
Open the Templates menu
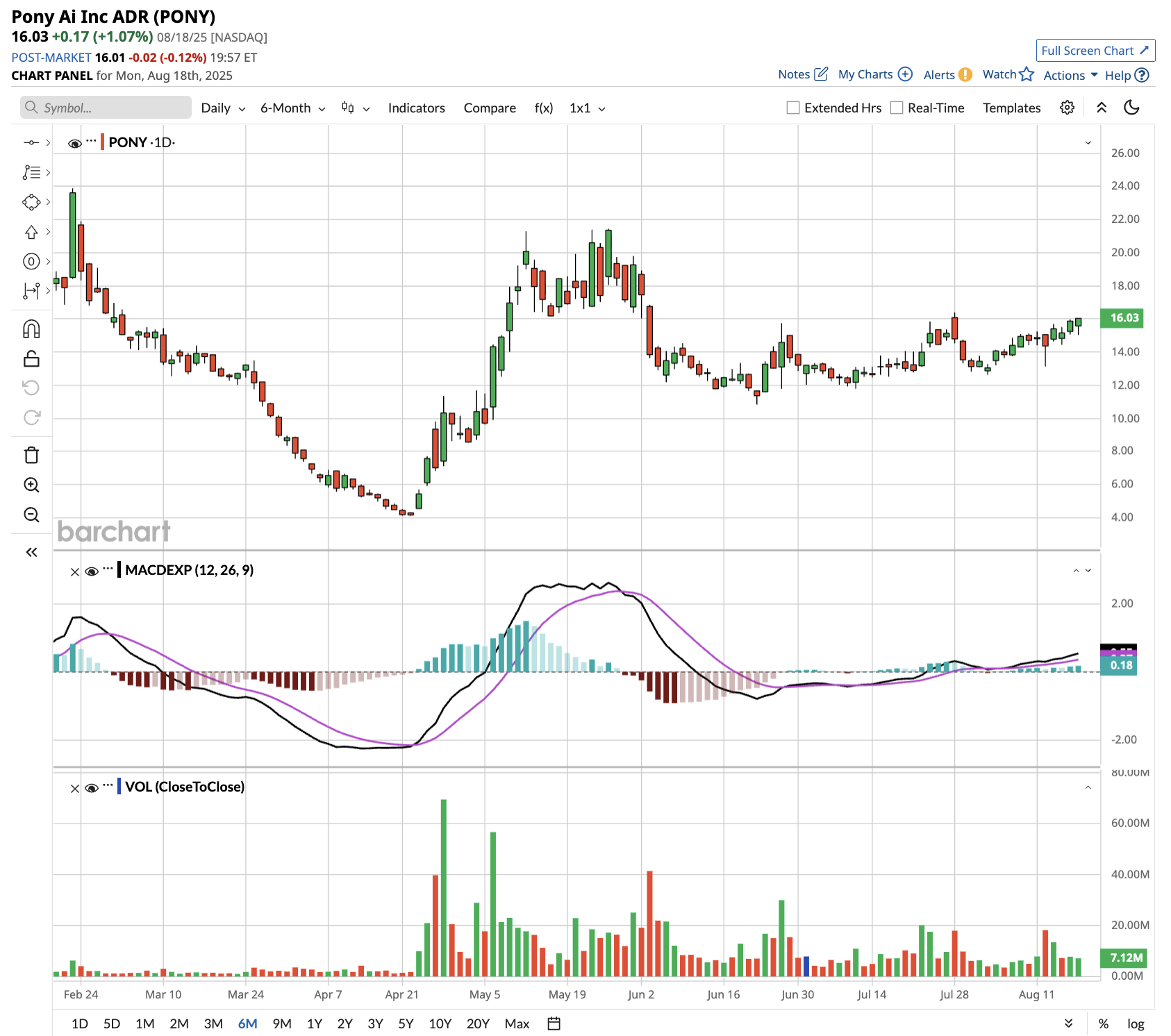click(1011, 108)
